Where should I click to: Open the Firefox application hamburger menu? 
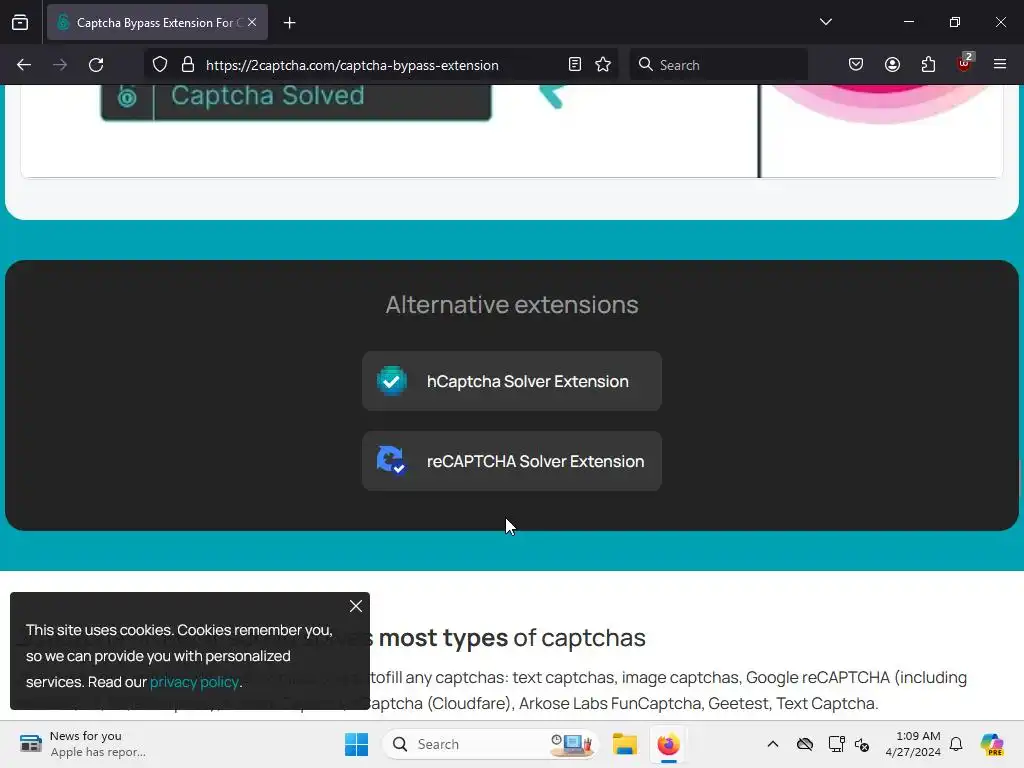click(1000, 65)
